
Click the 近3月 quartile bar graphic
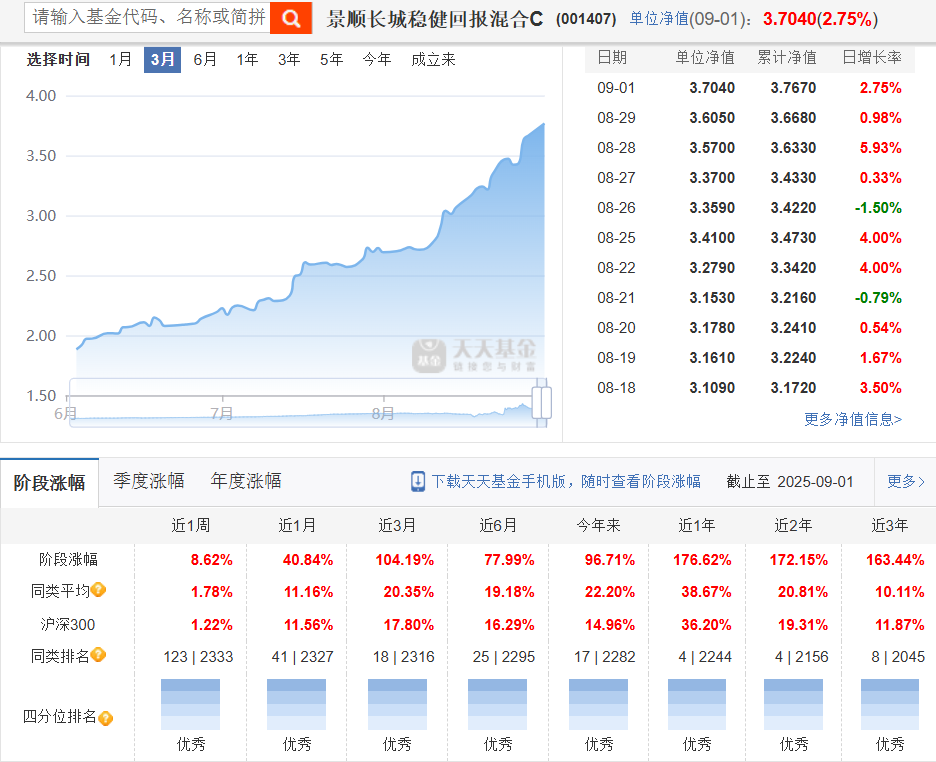click(x=397, y=704)
